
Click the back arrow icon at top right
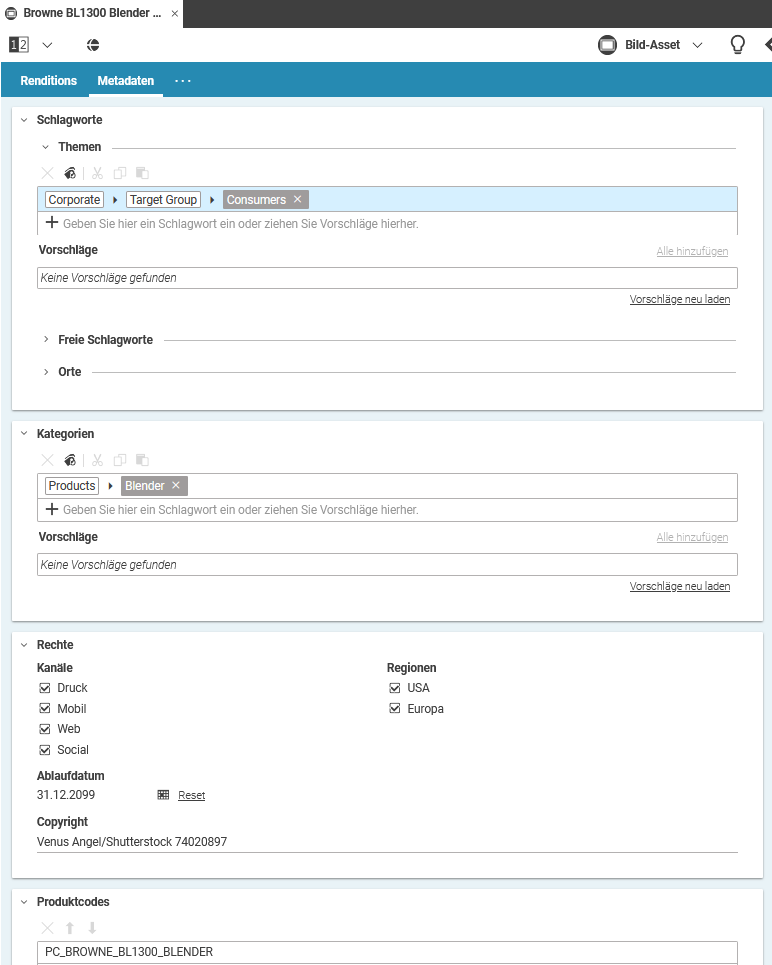pos(767,44)
